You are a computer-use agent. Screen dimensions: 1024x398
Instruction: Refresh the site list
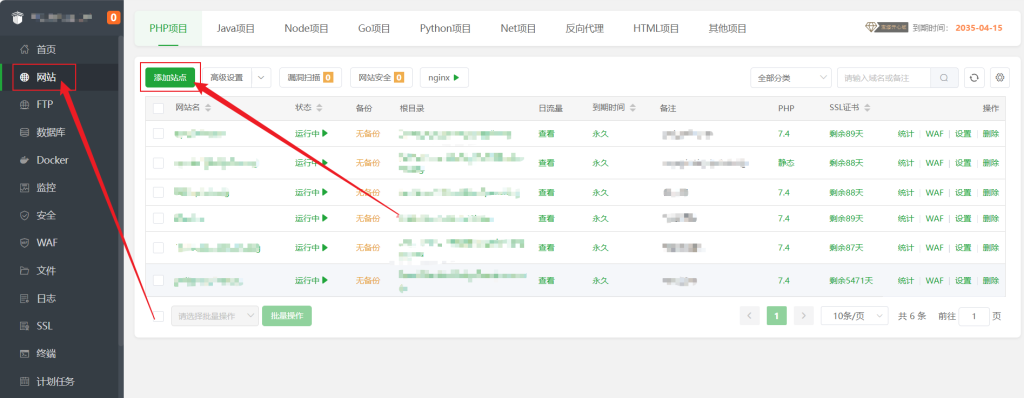coord(974,78)
